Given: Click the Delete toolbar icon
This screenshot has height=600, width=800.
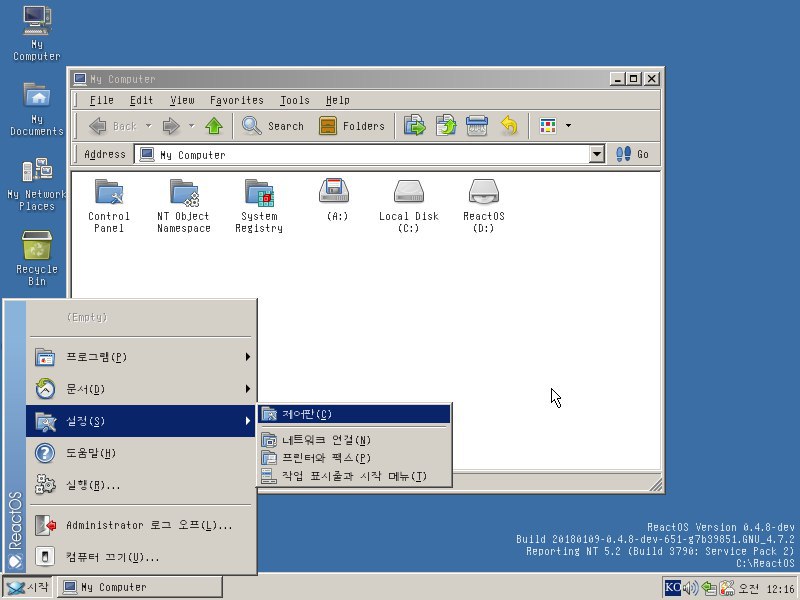Looking at the screenshot, I should [x=477, y=126].
